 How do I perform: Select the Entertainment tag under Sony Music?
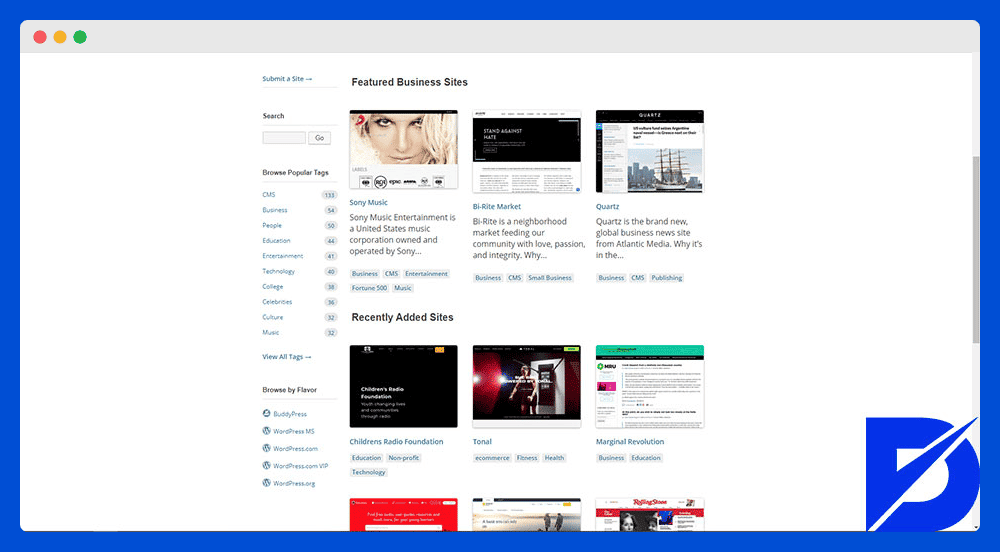coord(426,274)
